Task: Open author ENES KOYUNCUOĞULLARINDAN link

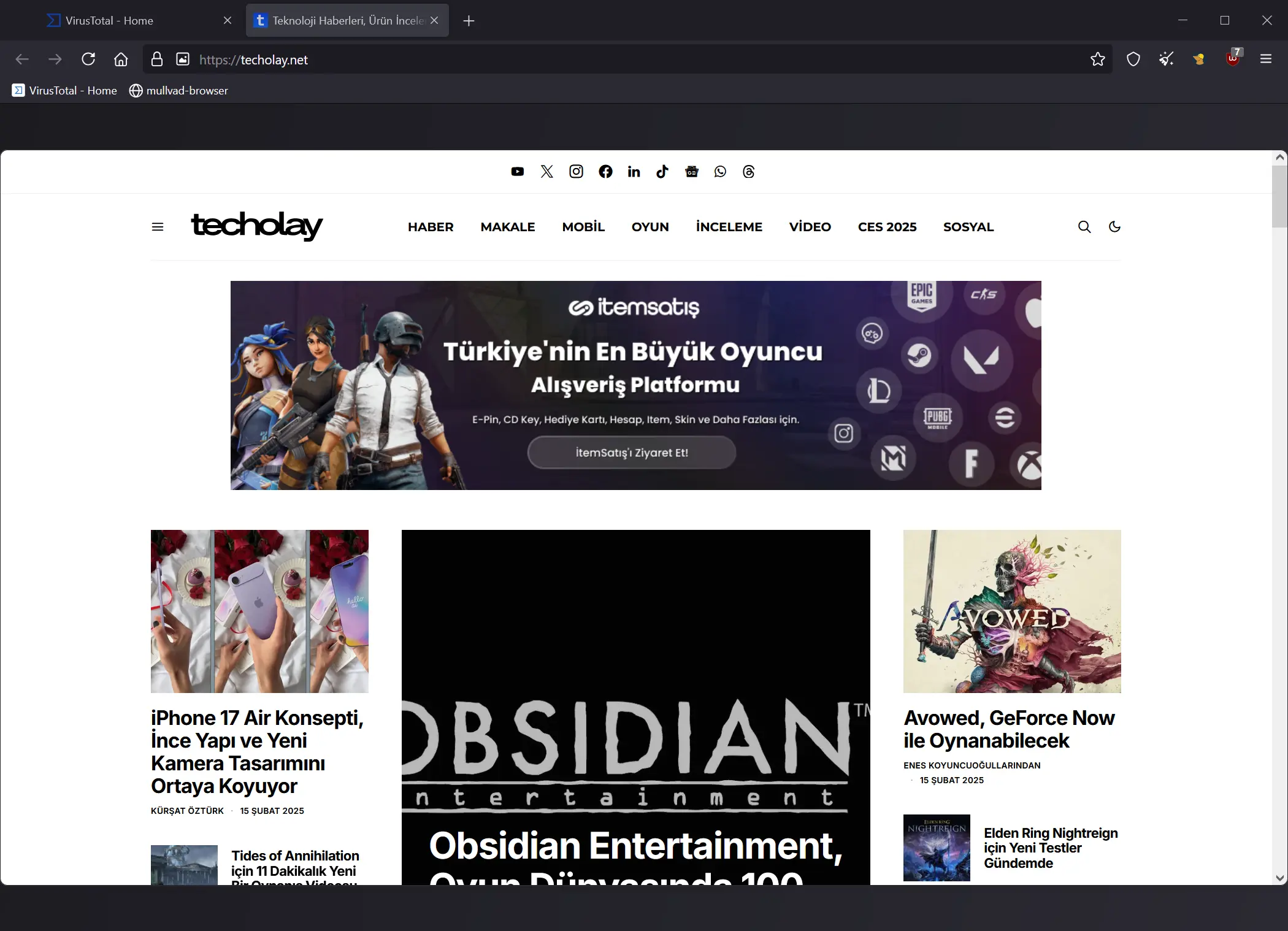Action: click(972, 765)
